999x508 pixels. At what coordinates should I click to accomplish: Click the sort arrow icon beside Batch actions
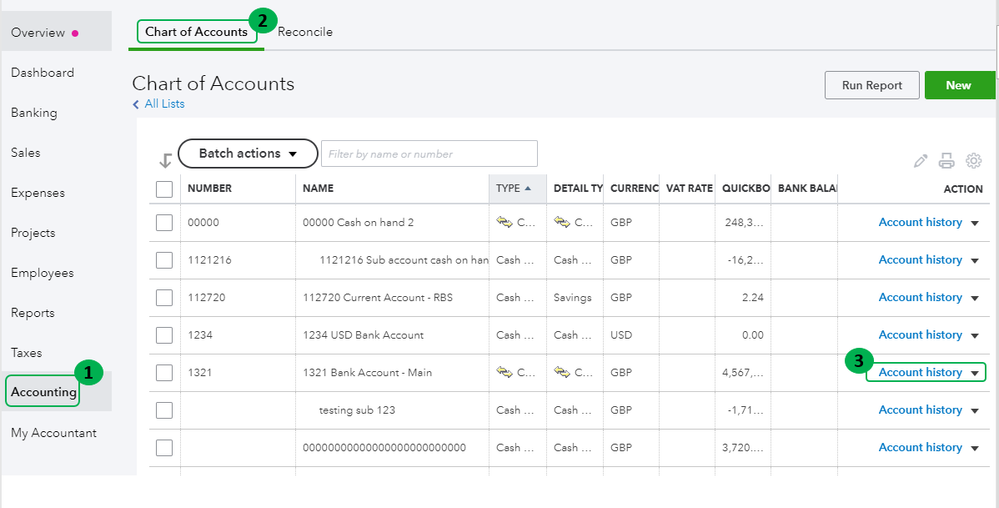165,160
